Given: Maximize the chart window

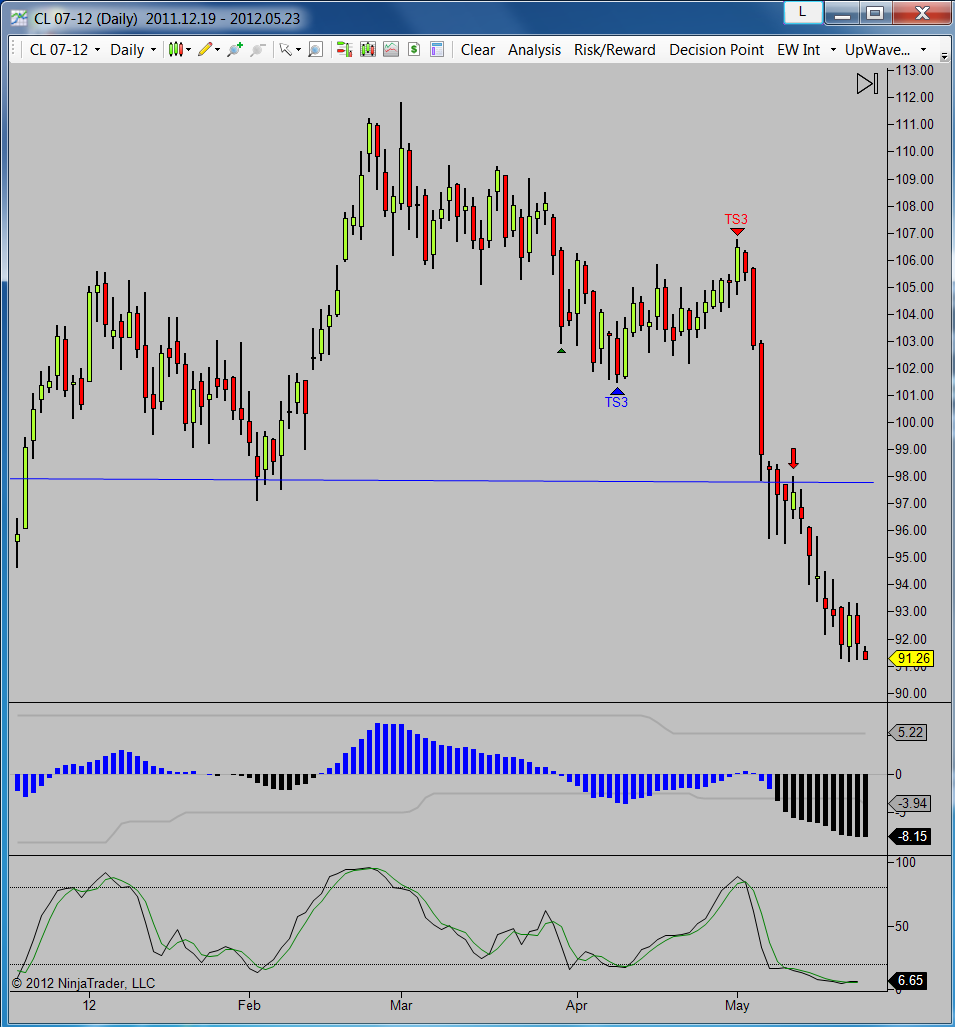Looking at the screenshot, I should 875,12.
